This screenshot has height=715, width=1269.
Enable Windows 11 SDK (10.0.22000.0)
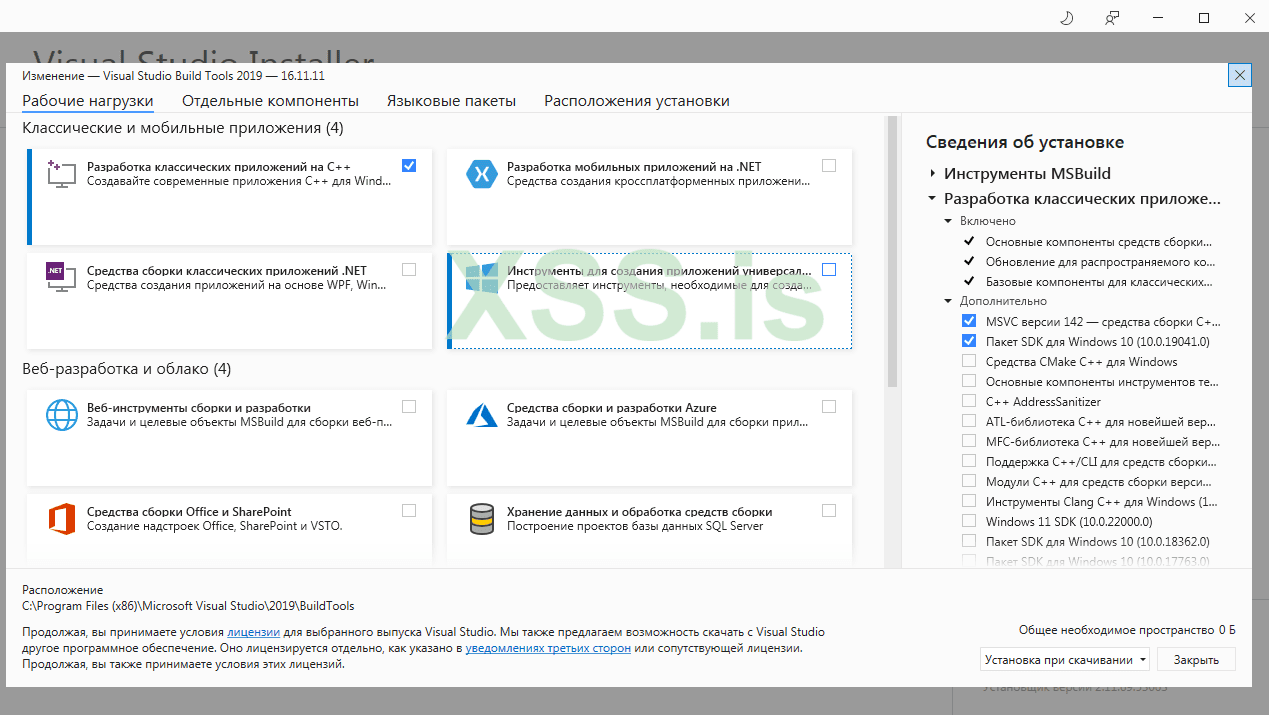click(x=969, y=521)
